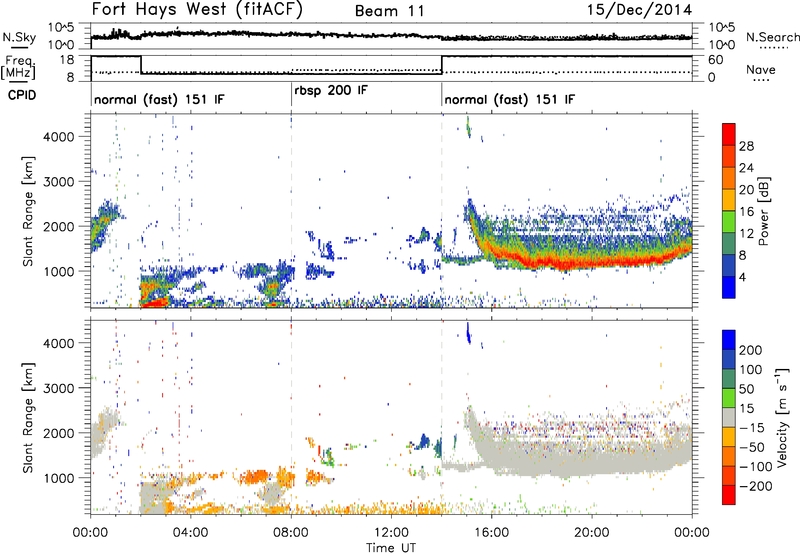Pick the blue bottom segment of Power colorbar
Viewport: 800px width, 554px height.
coord(729,287)
